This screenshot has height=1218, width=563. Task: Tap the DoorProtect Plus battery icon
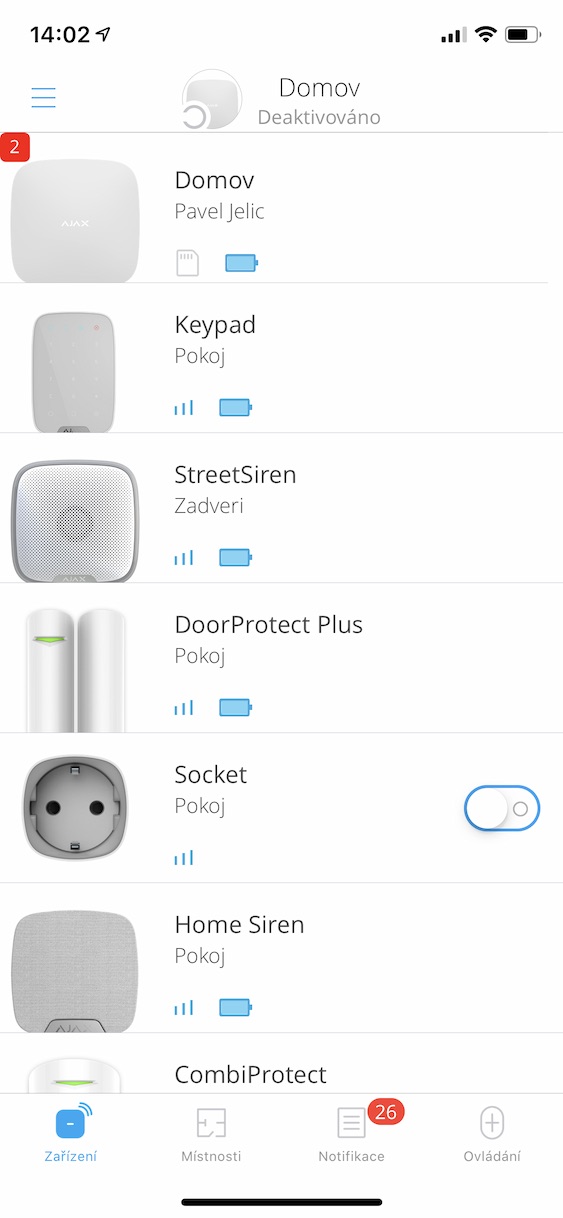tap(236, 707)
